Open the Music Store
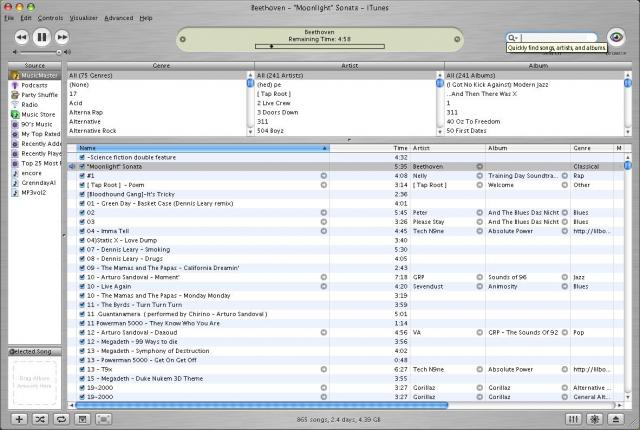The height and width of the screenshot is (430, 640). (x=35, y=115)
